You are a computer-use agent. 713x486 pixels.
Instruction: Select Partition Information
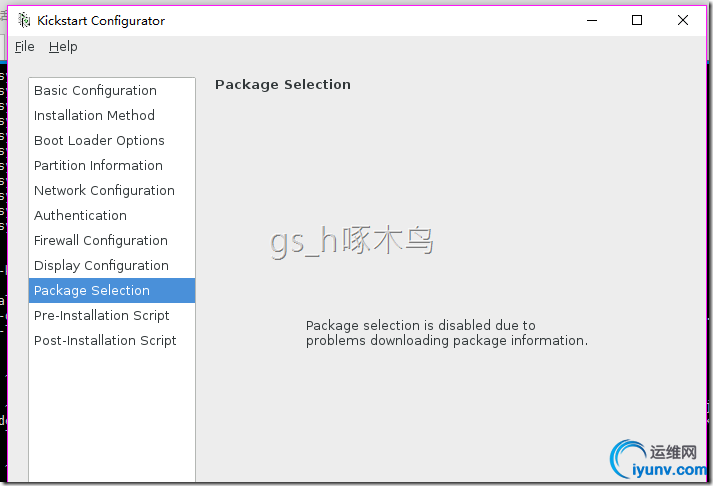tap(98, 165)
